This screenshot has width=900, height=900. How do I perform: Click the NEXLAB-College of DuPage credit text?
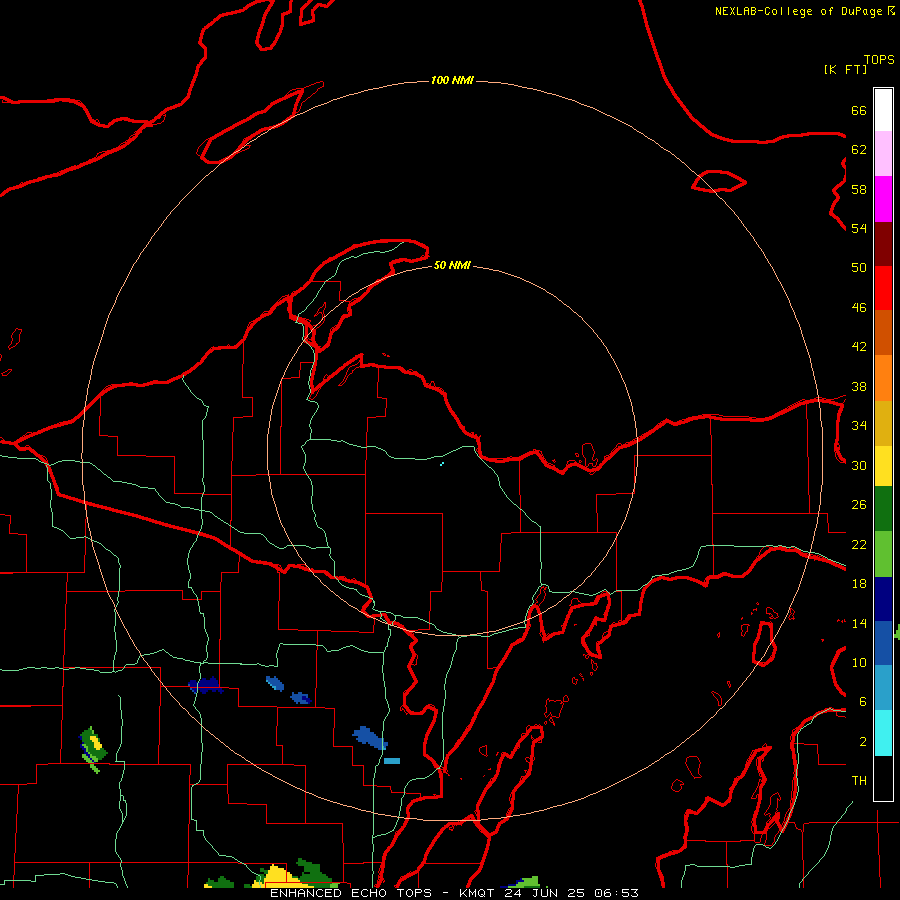pos(798,11)
